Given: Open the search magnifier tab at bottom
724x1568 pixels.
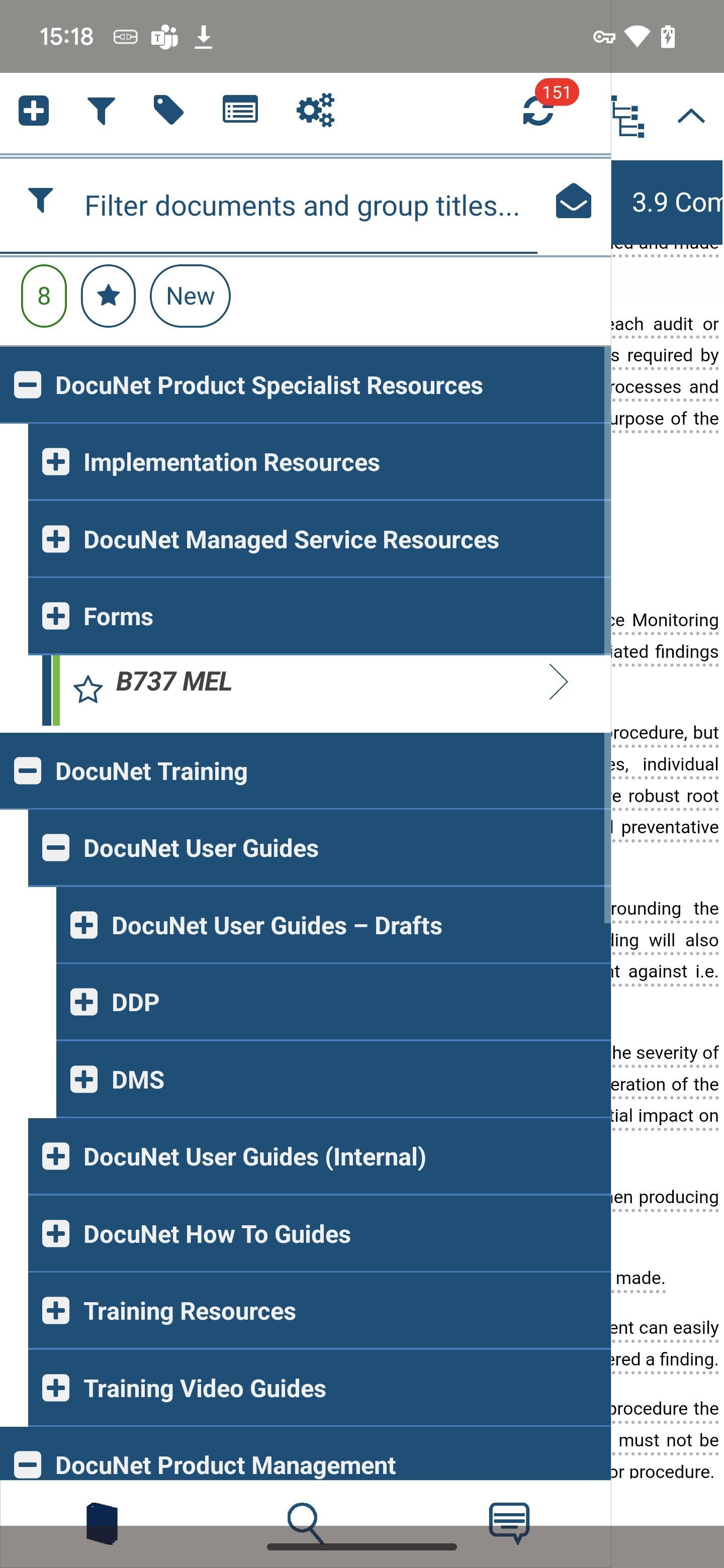Looking at the screenshot, I should click(305, 1524).
